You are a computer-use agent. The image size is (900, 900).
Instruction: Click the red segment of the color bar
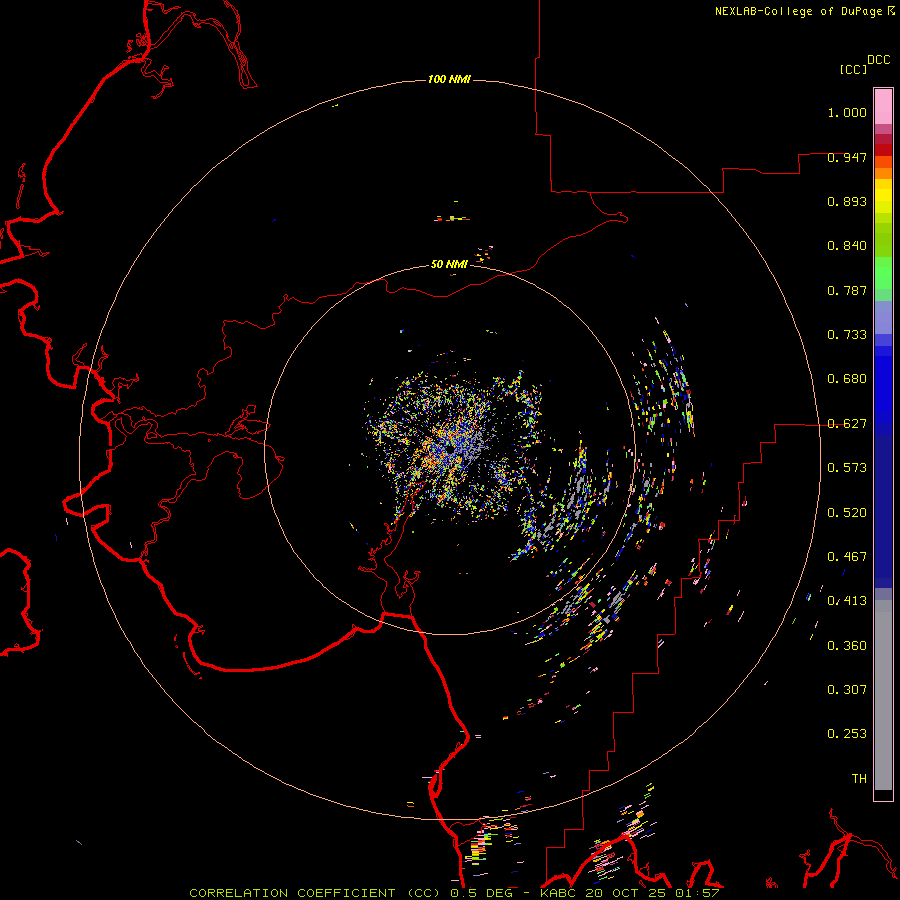[883, 150]
